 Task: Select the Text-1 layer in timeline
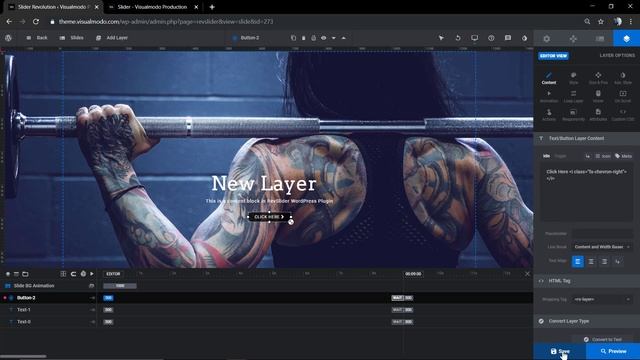(x=24, y=310)
